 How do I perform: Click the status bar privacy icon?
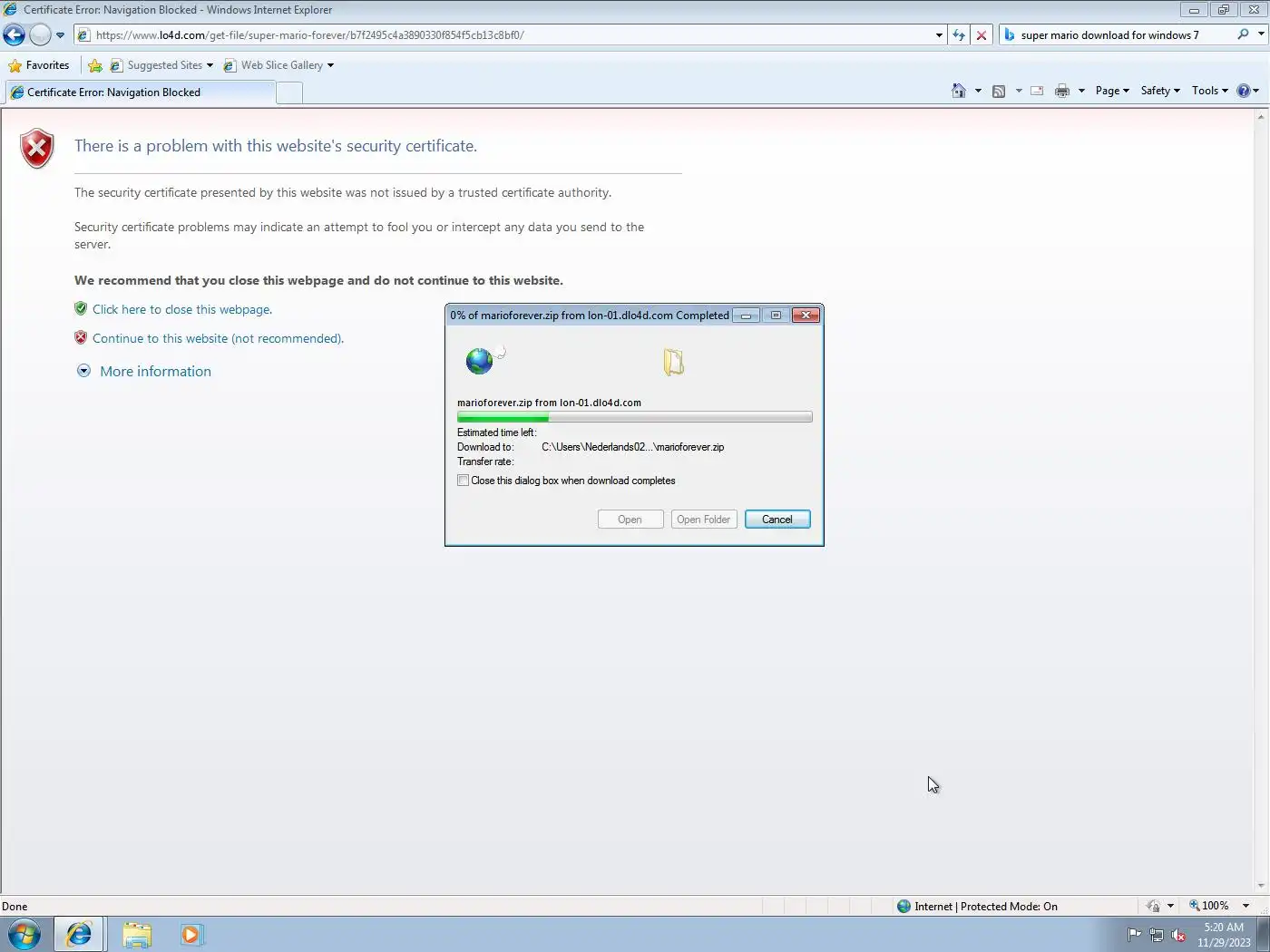[1153, 906]
